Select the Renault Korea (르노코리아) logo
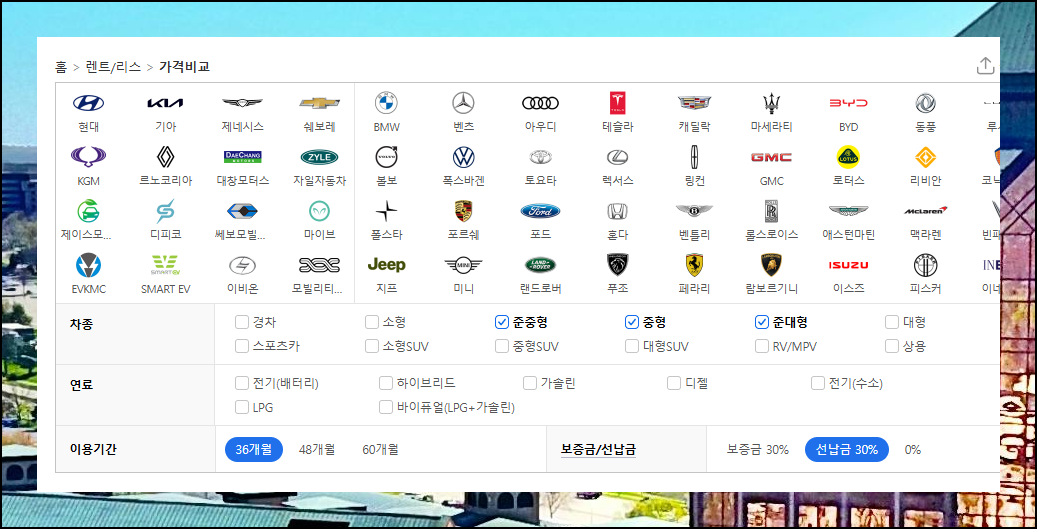 click(165, 157)
